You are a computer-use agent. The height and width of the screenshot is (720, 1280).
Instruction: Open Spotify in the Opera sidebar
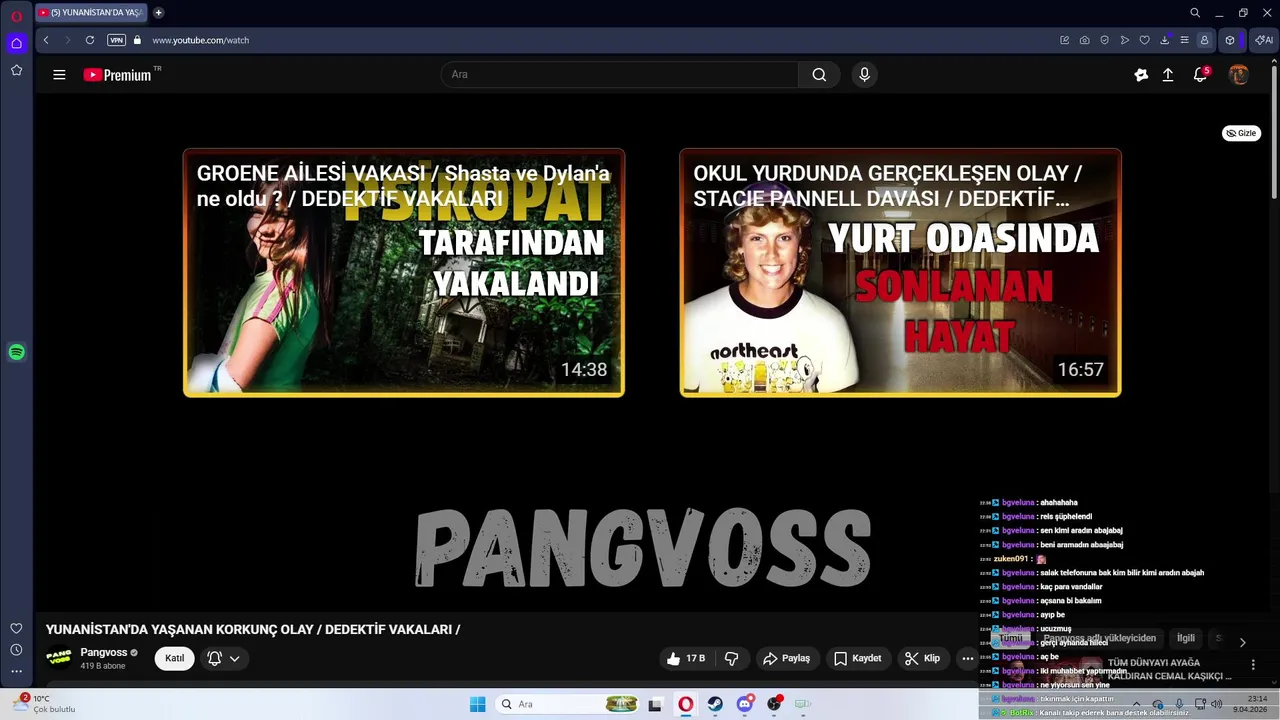tap(16, 352)
